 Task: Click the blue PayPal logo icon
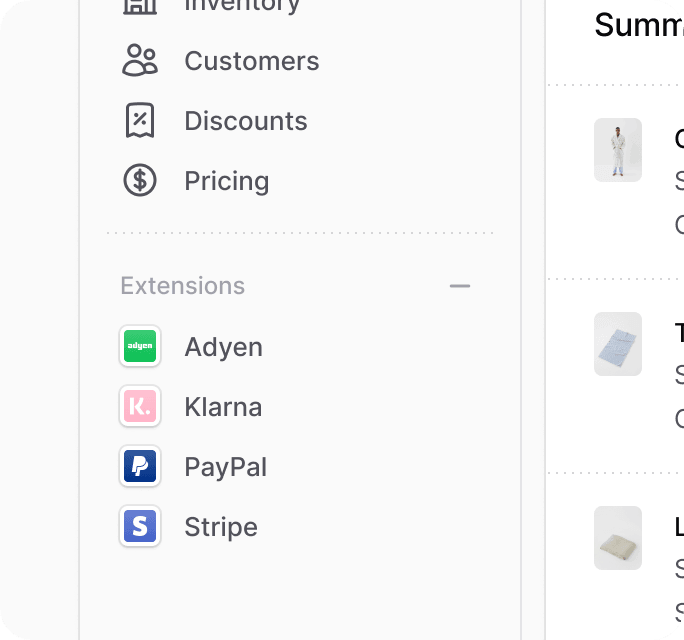[x=140, y=466]
